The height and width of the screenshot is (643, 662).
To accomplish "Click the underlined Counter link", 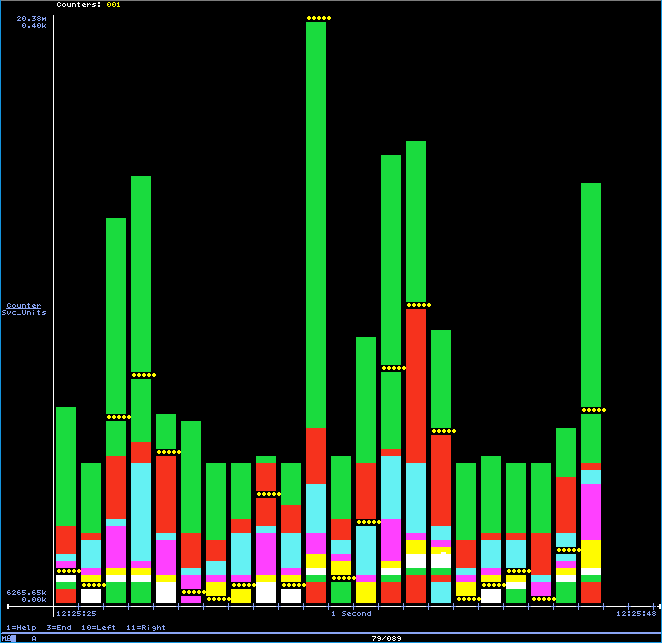I will pyautogui.click(x=24, y=305).
